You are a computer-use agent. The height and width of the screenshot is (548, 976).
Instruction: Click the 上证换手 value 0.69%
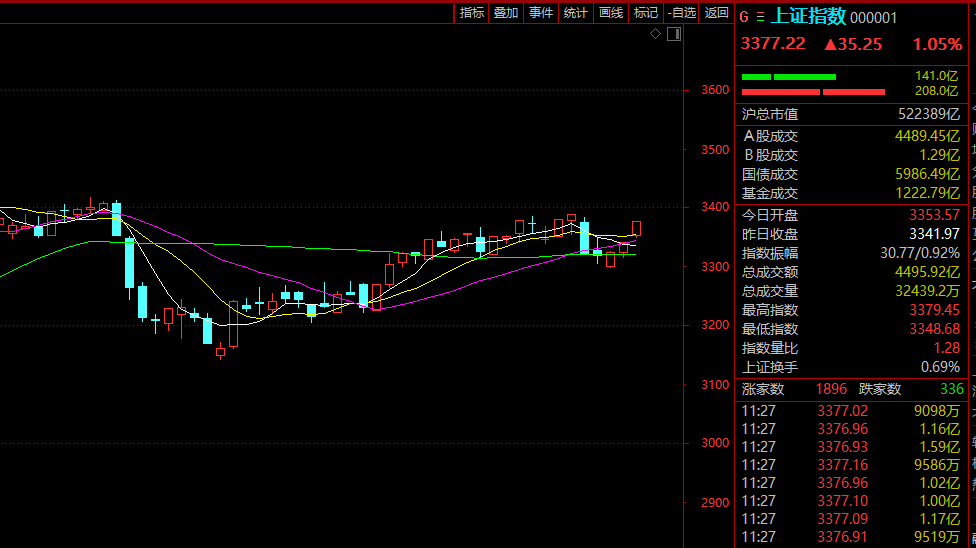940,367
